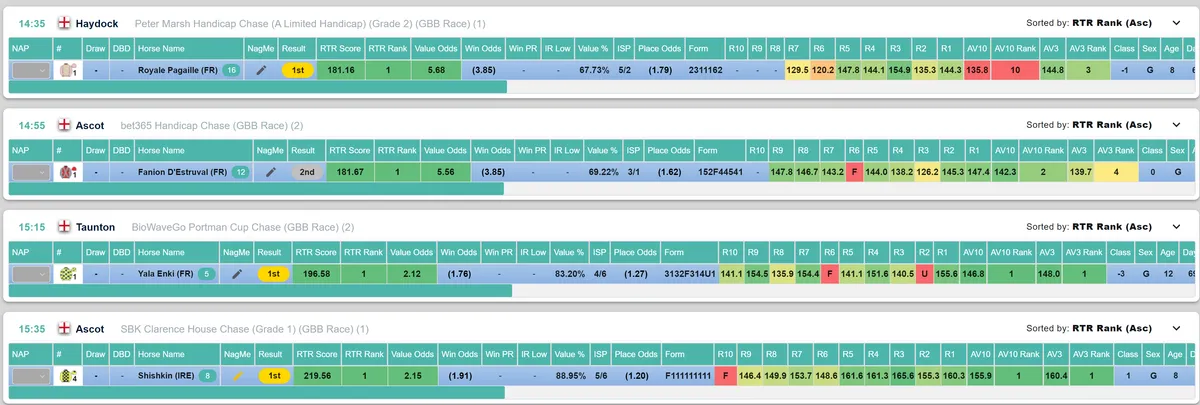Click the 2nd result badge for Fanion D'Estruval
Screen dimensions: 1200x405
pos(309,173)
